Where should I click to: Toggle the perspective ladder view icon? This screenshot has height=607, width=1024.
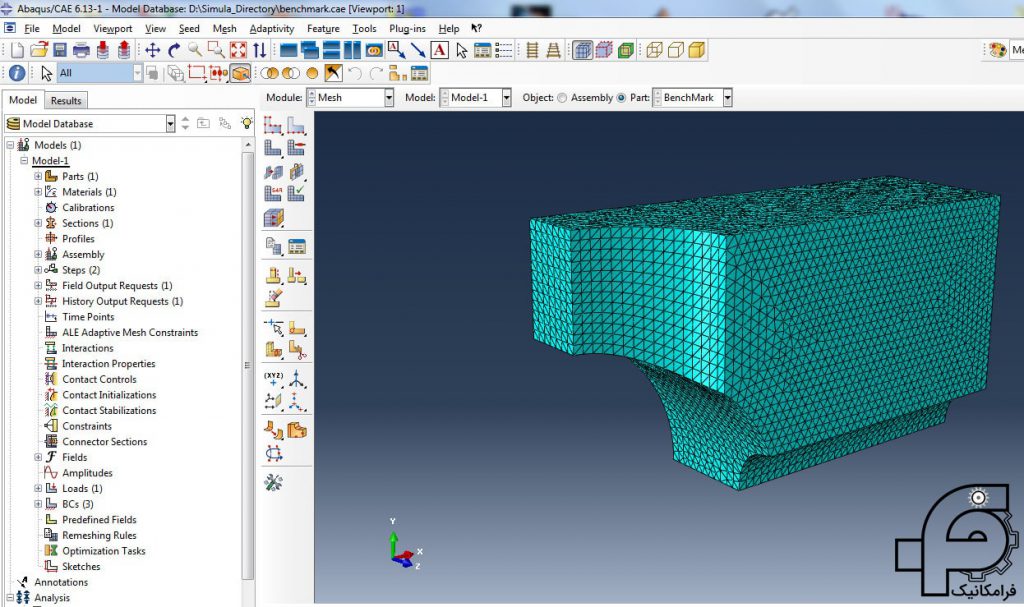(x=554, y=50)
